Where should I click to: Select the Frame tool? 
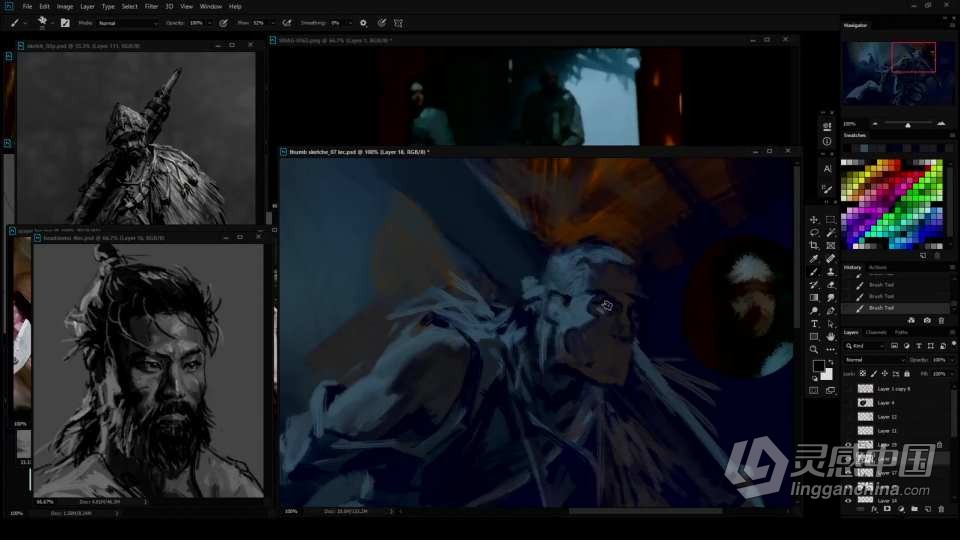pos(830,246)
